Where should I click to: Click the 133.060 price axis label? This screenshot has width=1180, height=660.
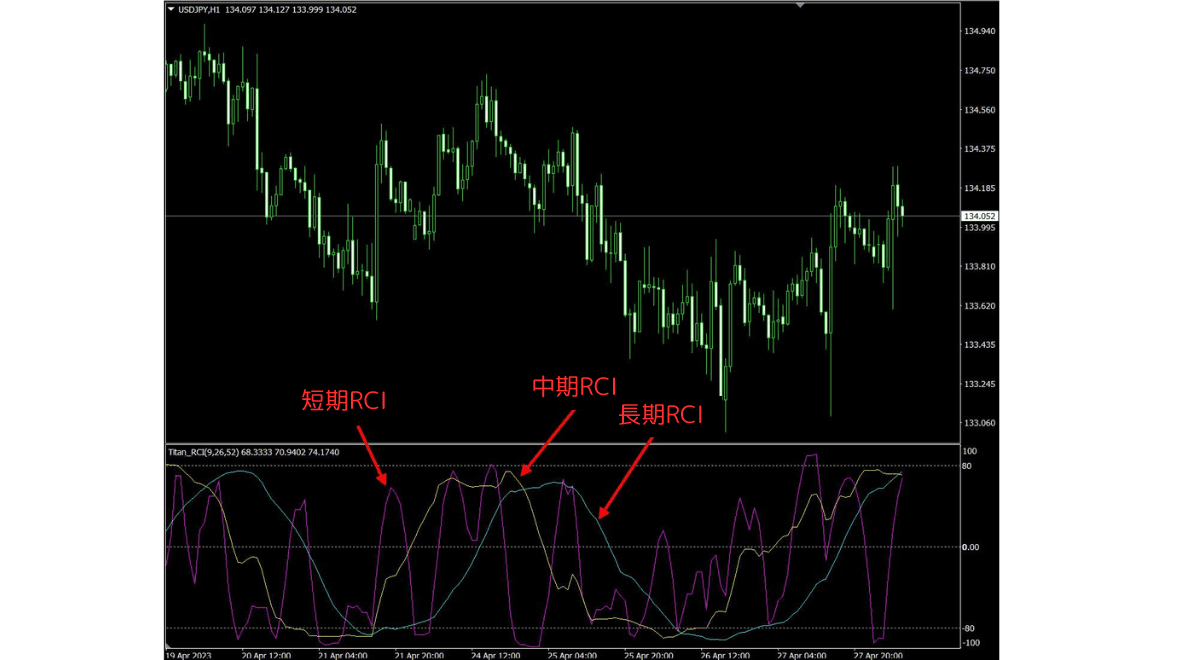[979, 423]
